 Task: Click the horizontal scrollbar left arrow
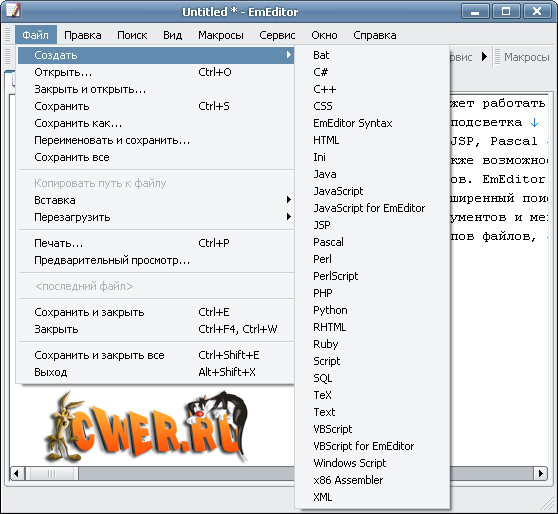click(16, 473)
